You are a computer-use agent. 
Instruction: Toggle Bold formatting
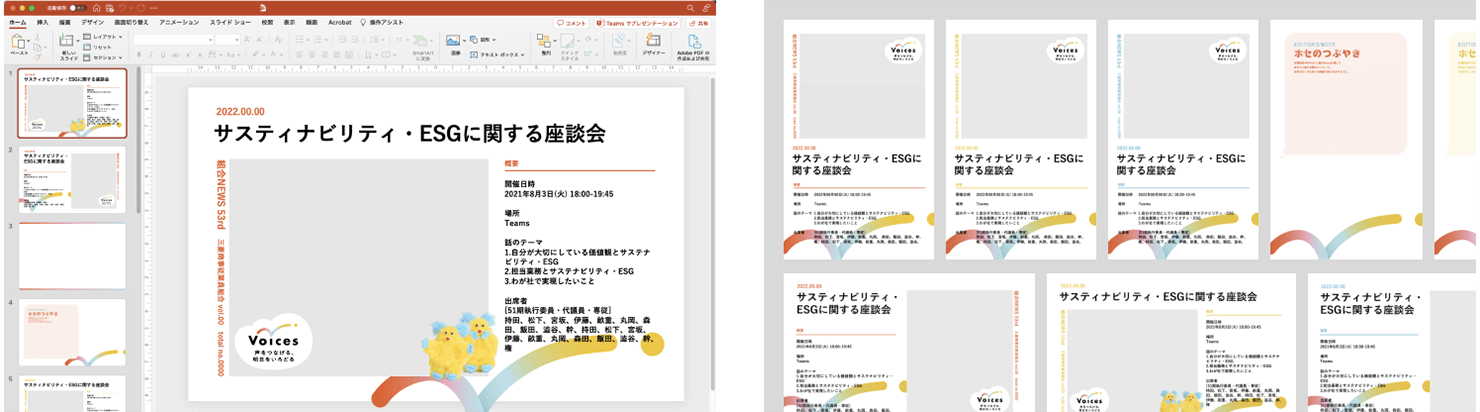139,54
